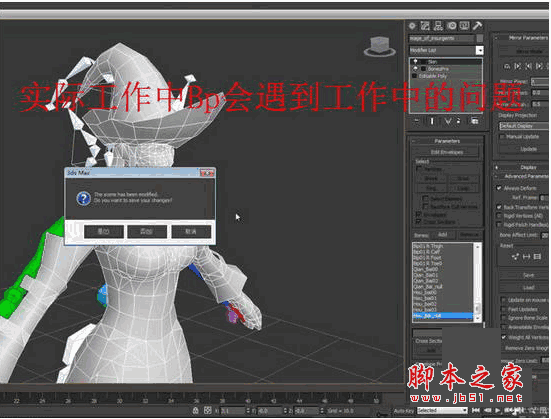
Task: Click the object color swatch beside the name field
Action: (480, 38)
